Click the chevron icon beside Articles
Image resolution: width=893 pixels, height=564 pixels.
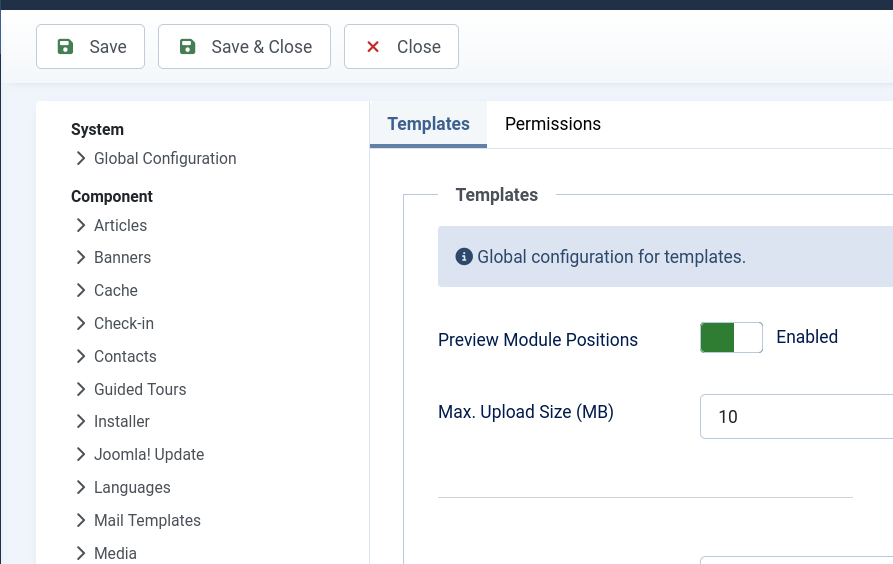click(80, 225)
